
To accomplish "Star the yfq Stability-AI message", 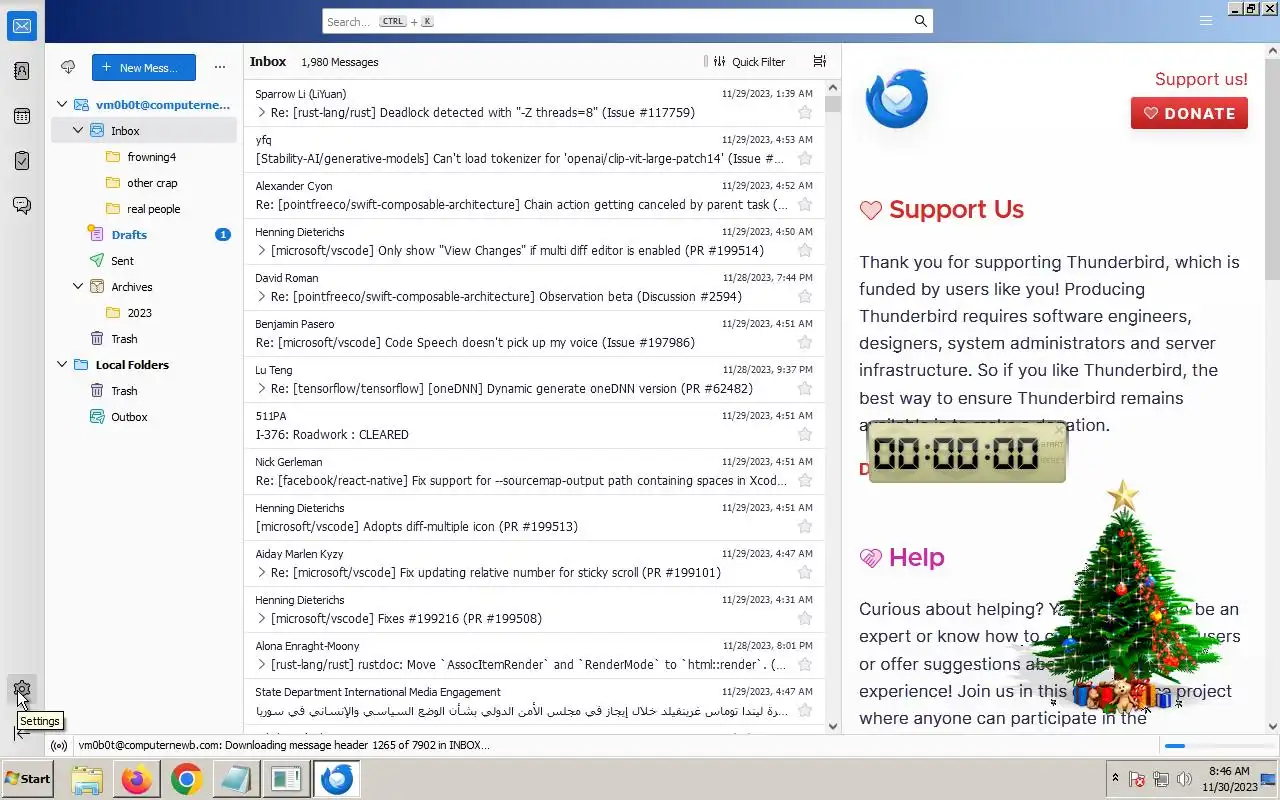I will [x=805, y=158].
